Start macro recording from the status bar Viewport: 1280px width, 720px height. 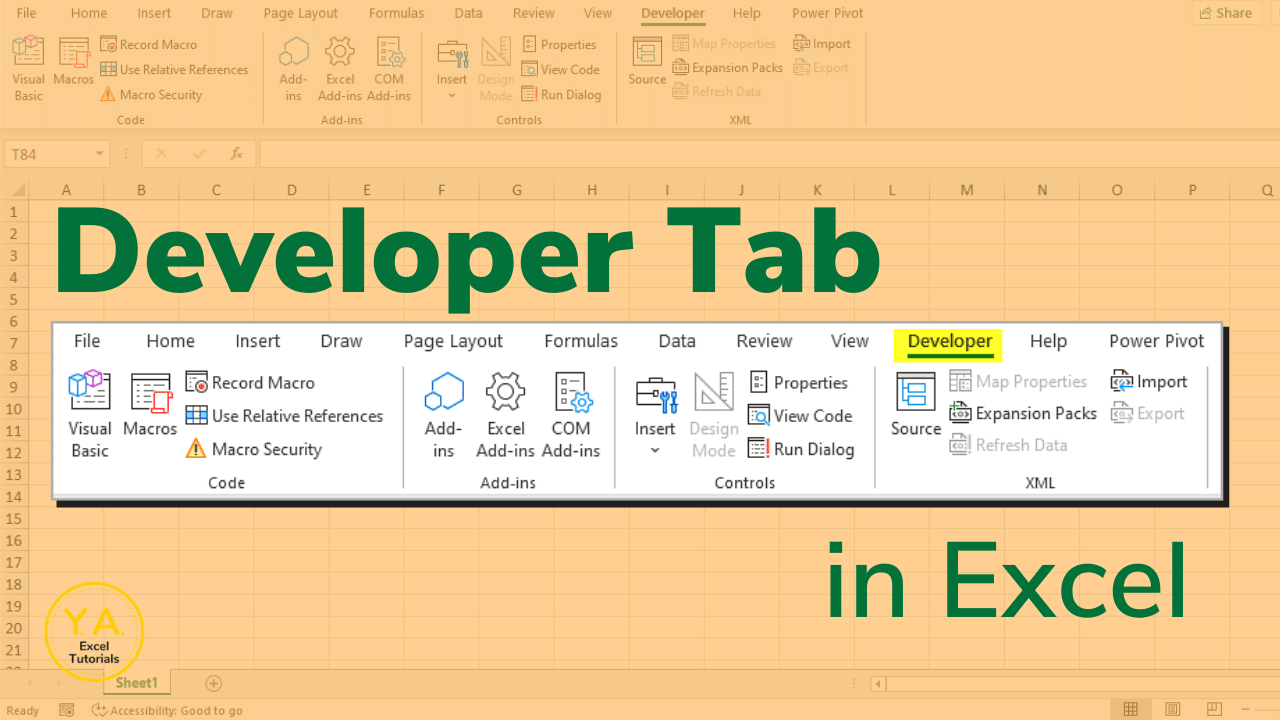pyautogui.click(x=67, y=709)
